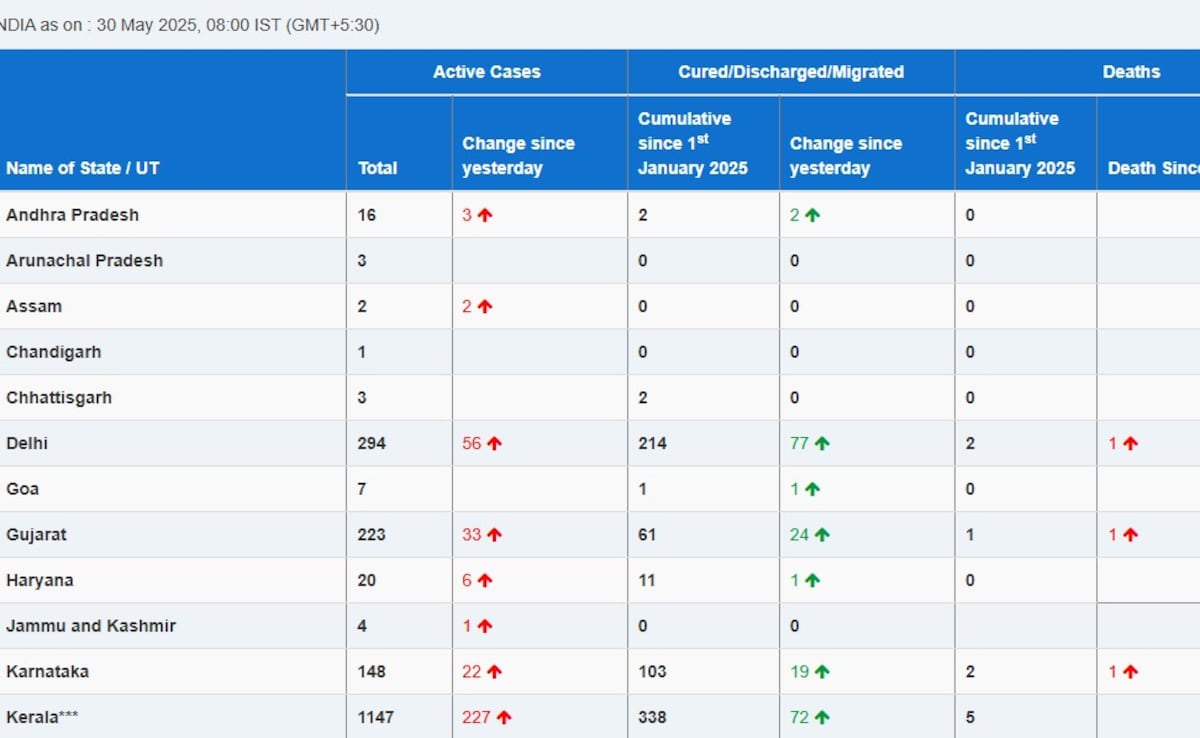Image resolution: width=1200 pixels, height=738 pixels.
Task: Select the Kerala*** state name
Action: click(42, 717)
